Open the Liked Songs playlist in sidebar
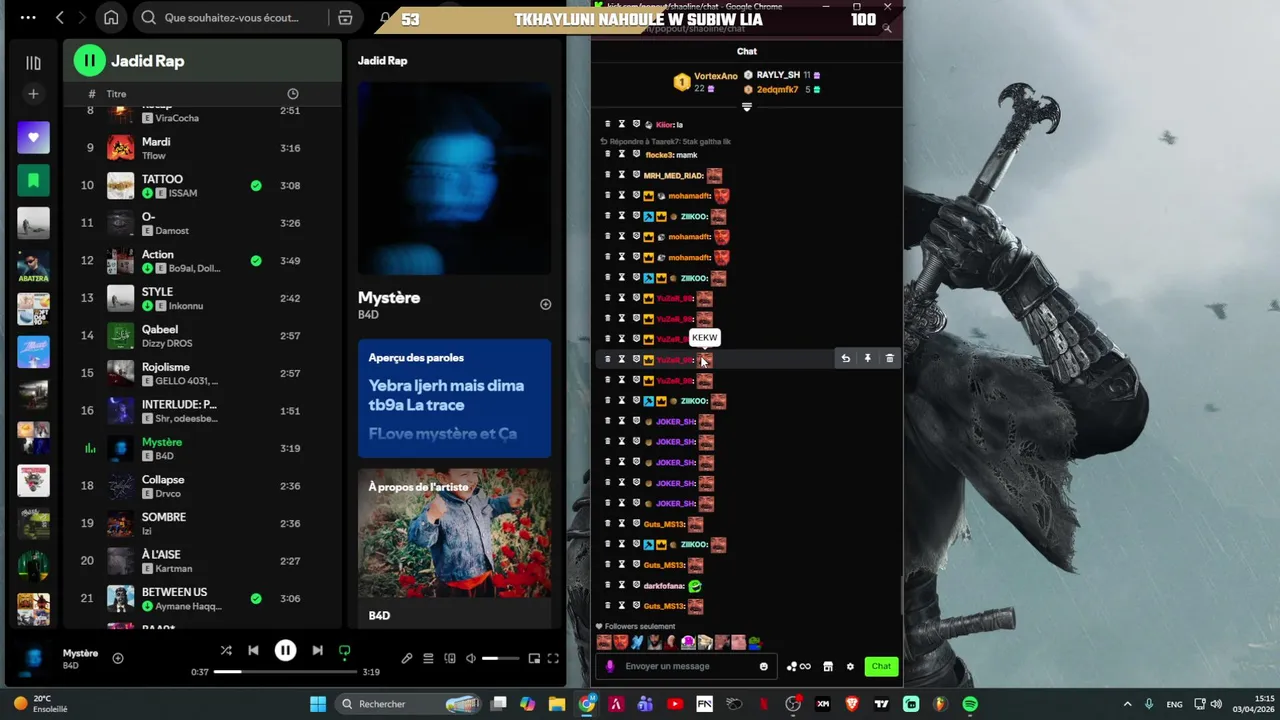Screen dimensions: 1280x720 [x=33, y=138]
